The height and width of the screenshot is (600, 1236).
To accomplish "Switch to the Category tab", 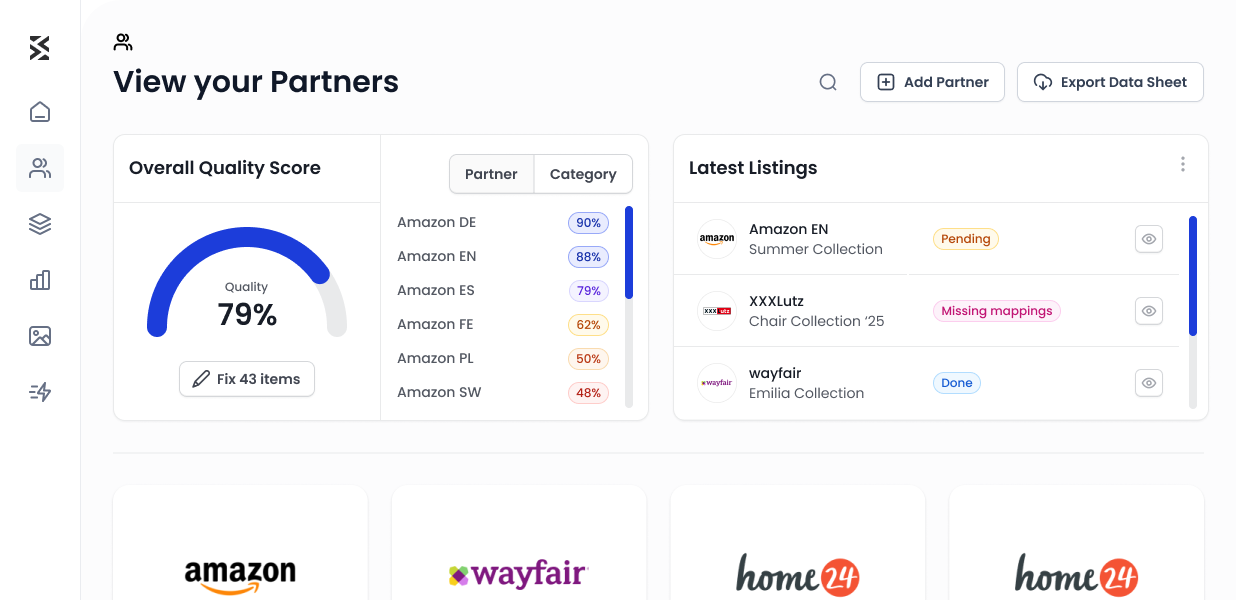I will click(x=583, y=174).
